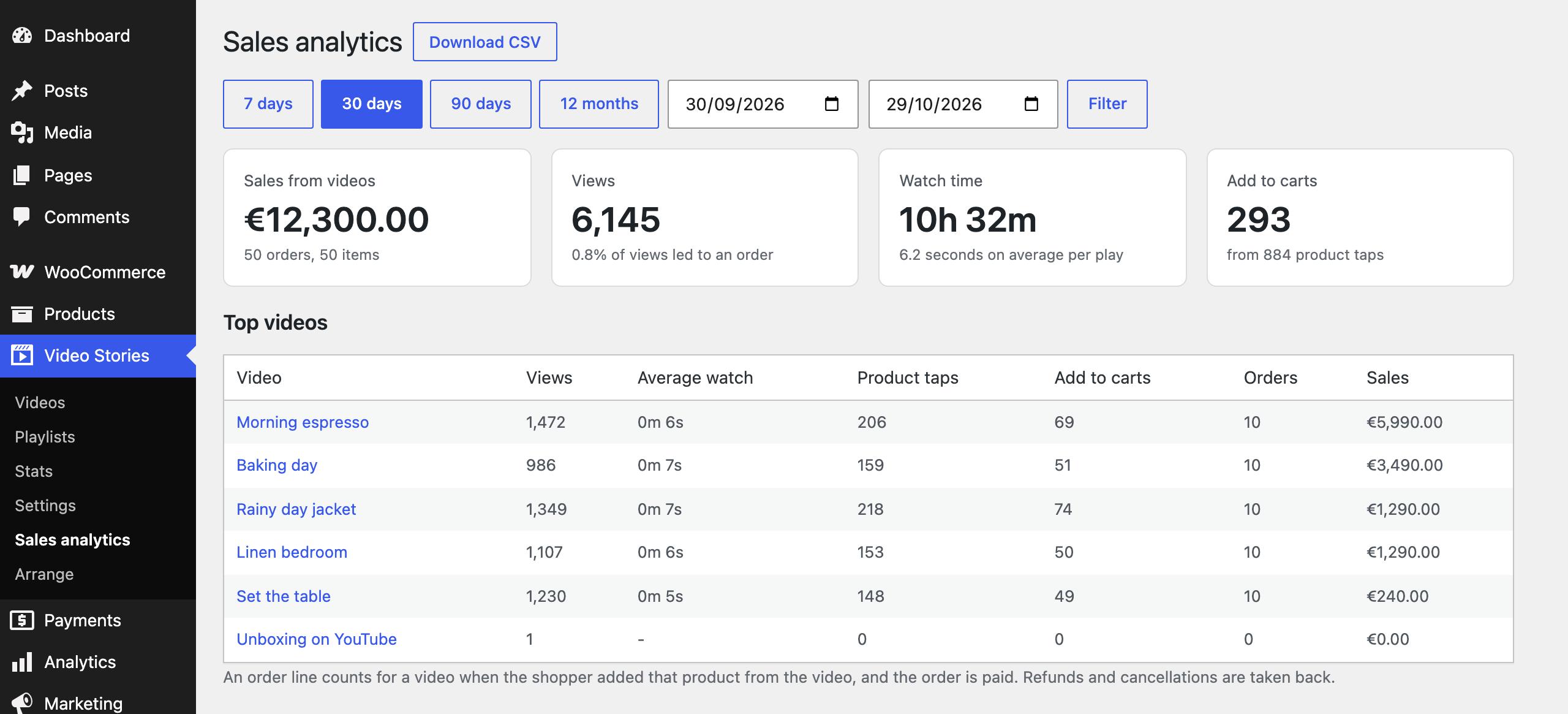Select the 12 months range

599,104
